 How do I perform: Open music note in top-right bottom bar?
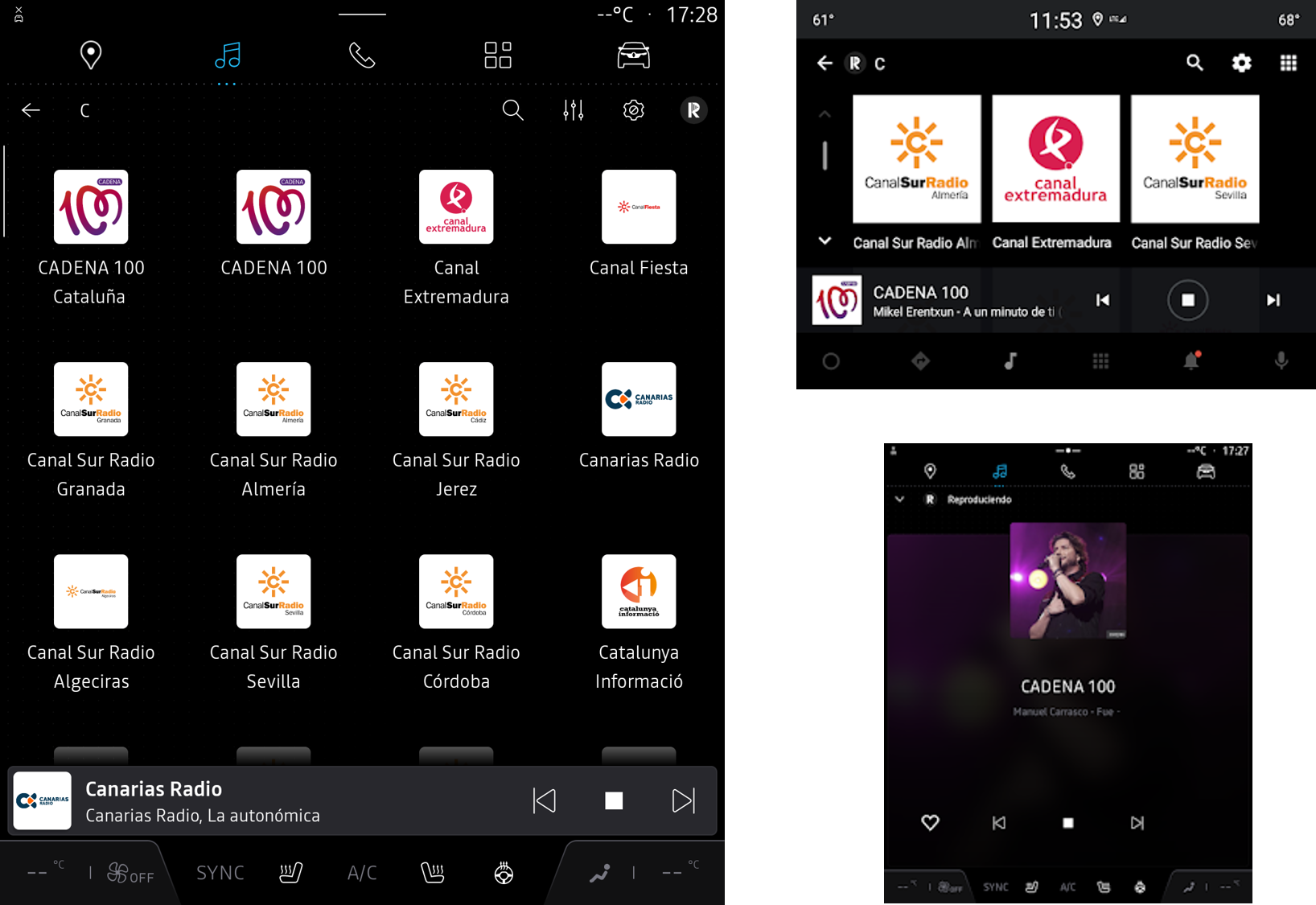coord(1011,361)
